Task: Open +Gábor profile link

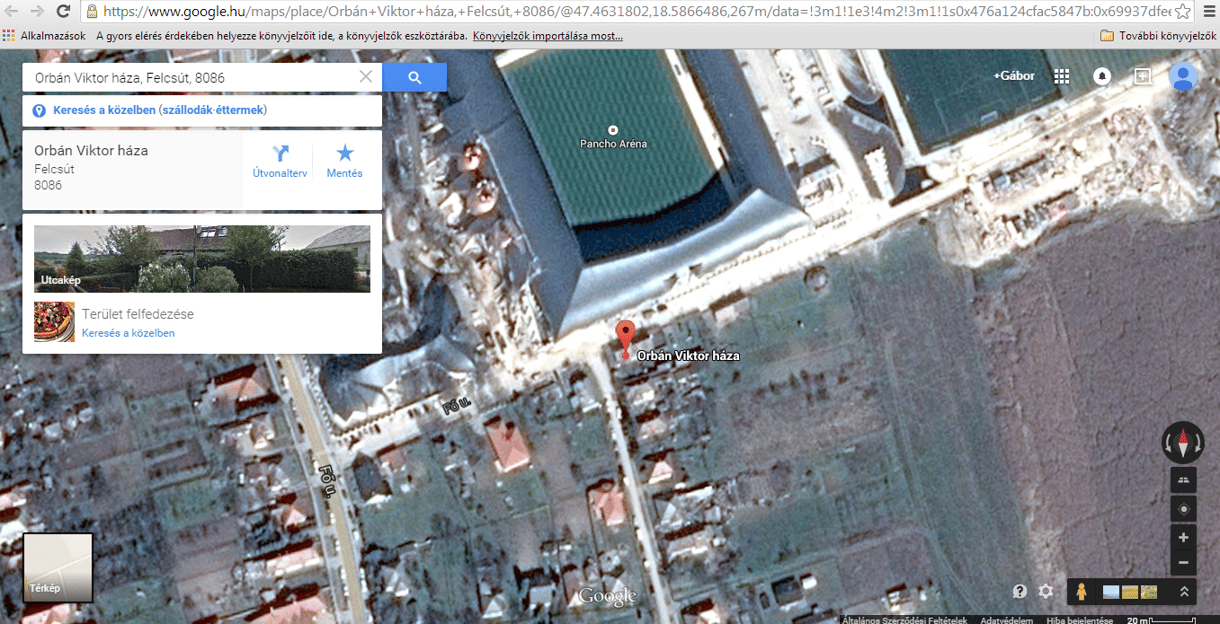Action: click(x=1014, y=76)
